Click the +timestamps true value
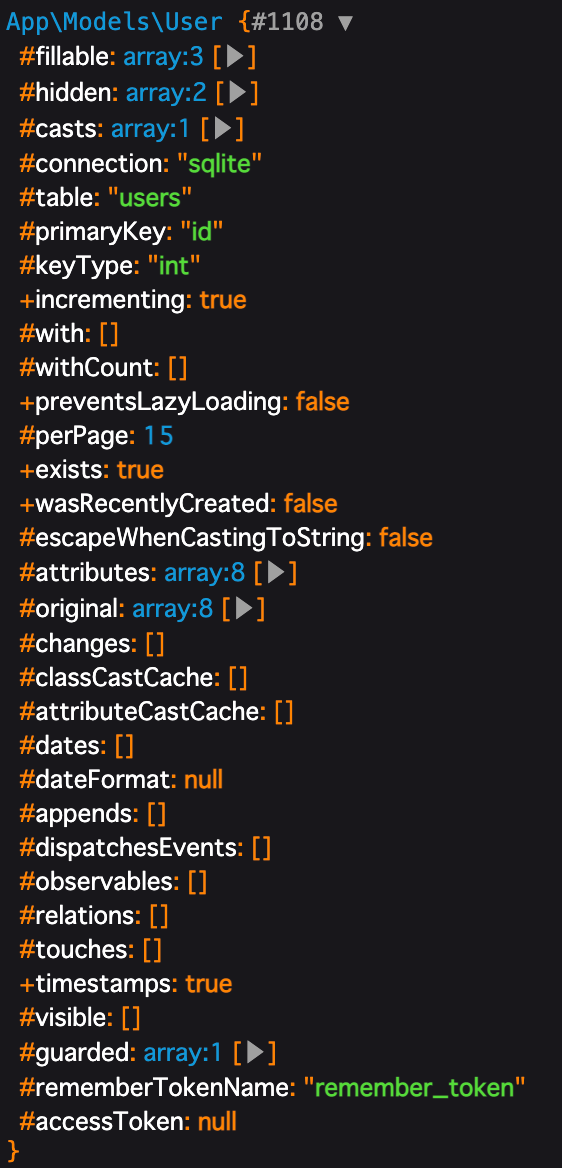The width and height of the screenshot is (562, 1168). (x=208, y=984)
